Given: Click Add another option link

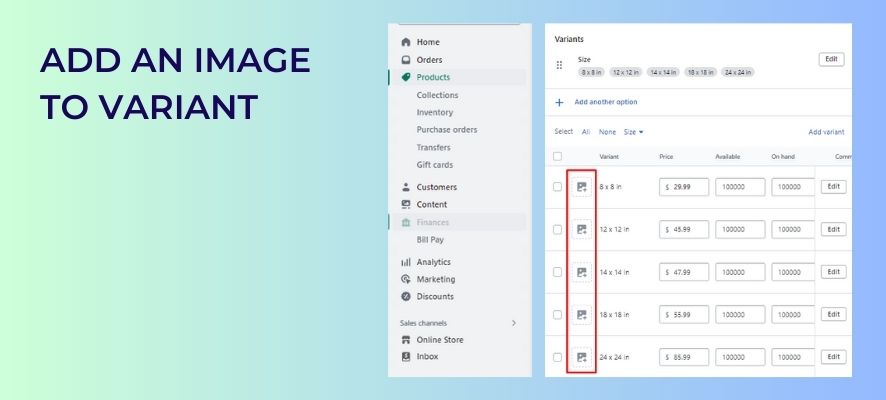Looking at the screenshot, I should (x=606, y=102).
